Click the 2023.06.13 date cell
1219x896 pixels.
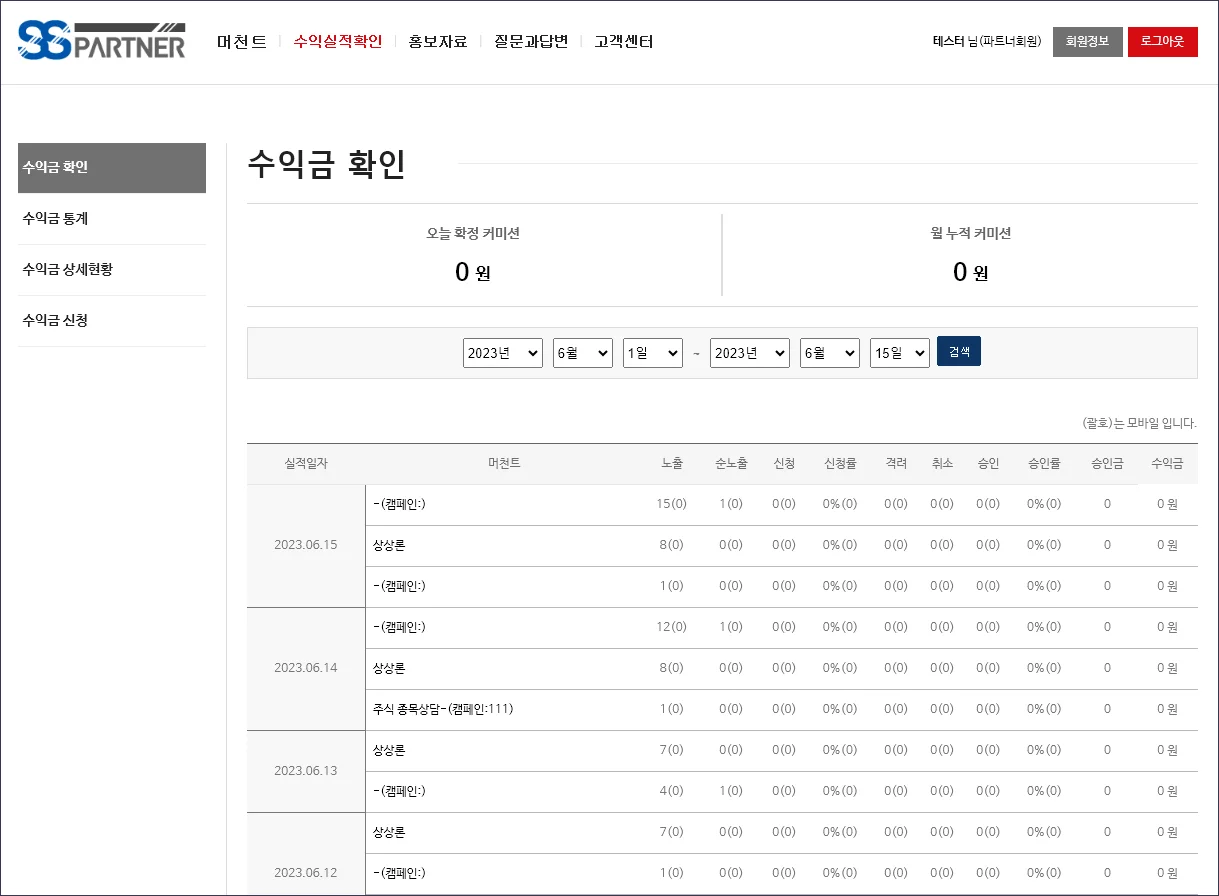coord(306,771)
